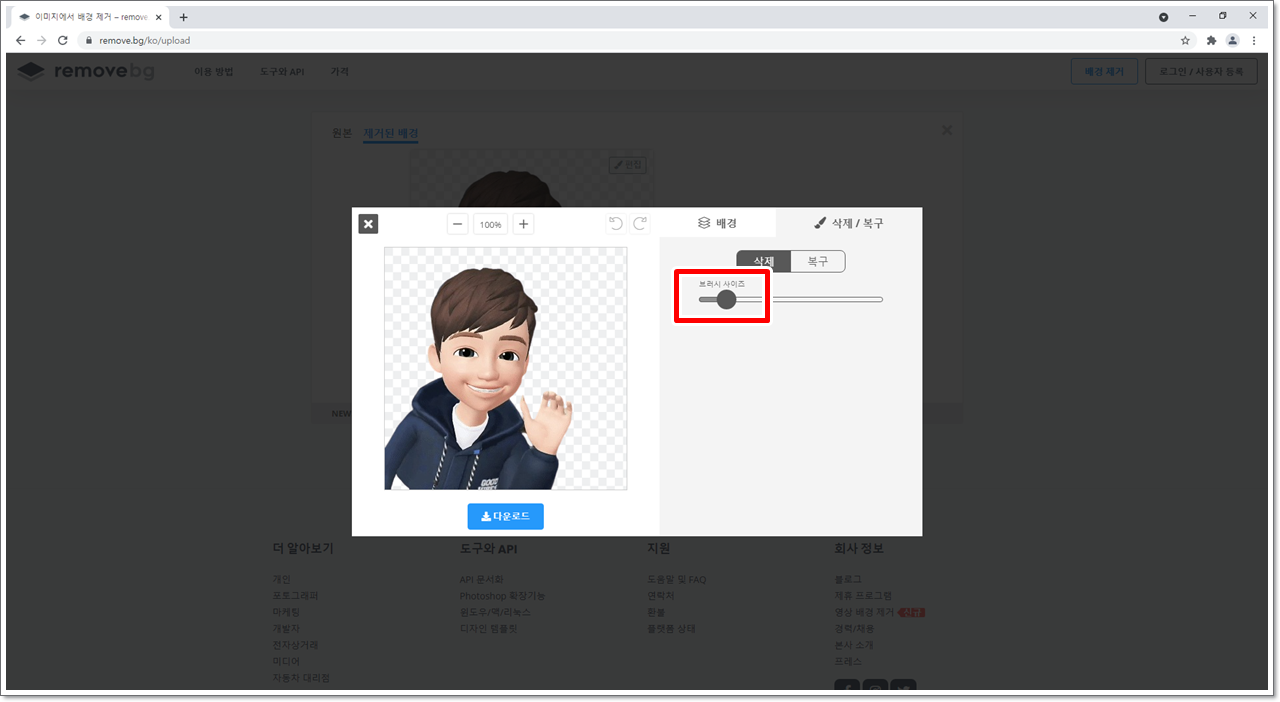The width and height of the screenshot is (1280, 702).
Task: Open the 연락처 footer link
Action: pos(661,596)
